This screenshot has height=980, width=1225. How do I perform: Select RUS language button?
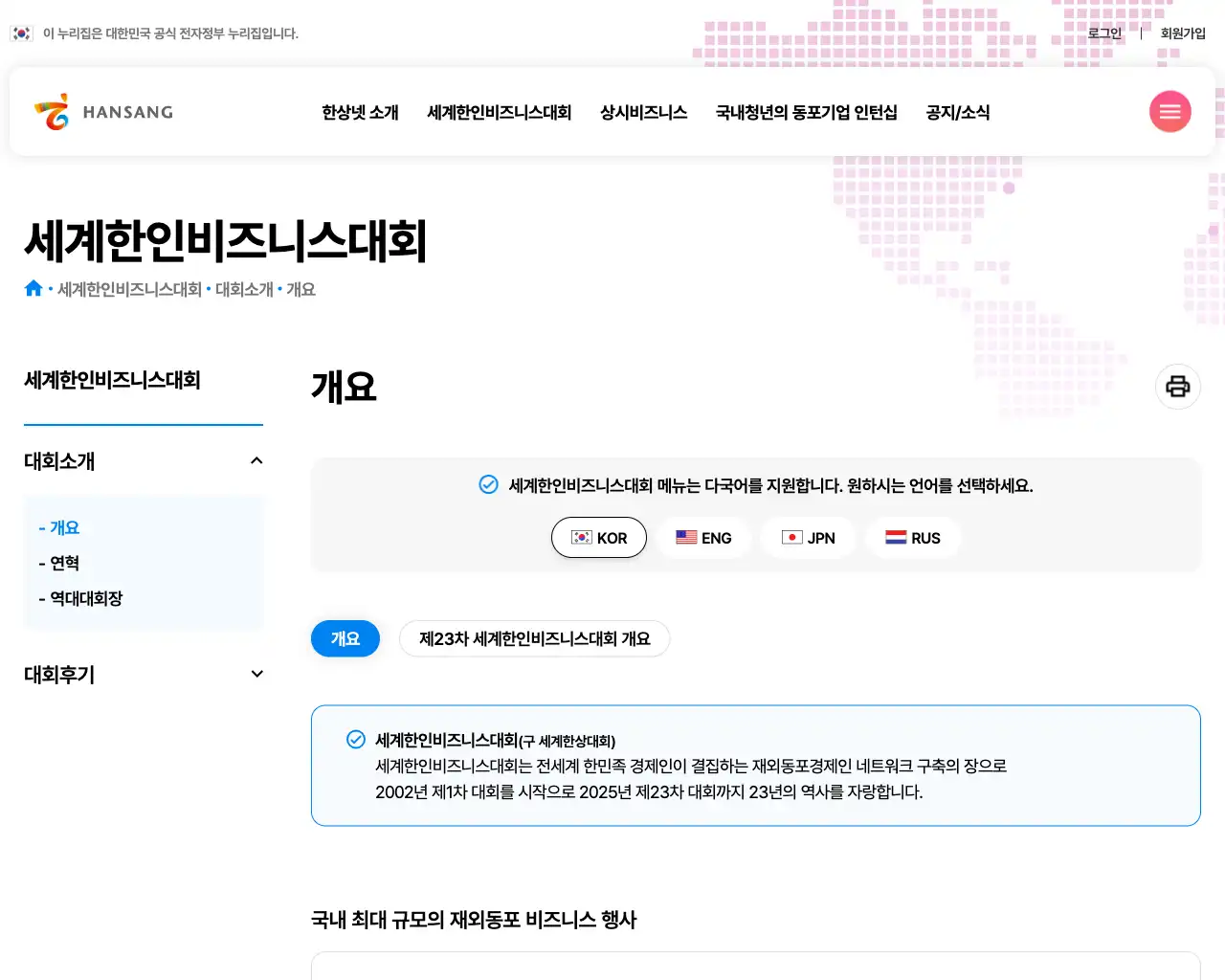[x=913, y=538]
